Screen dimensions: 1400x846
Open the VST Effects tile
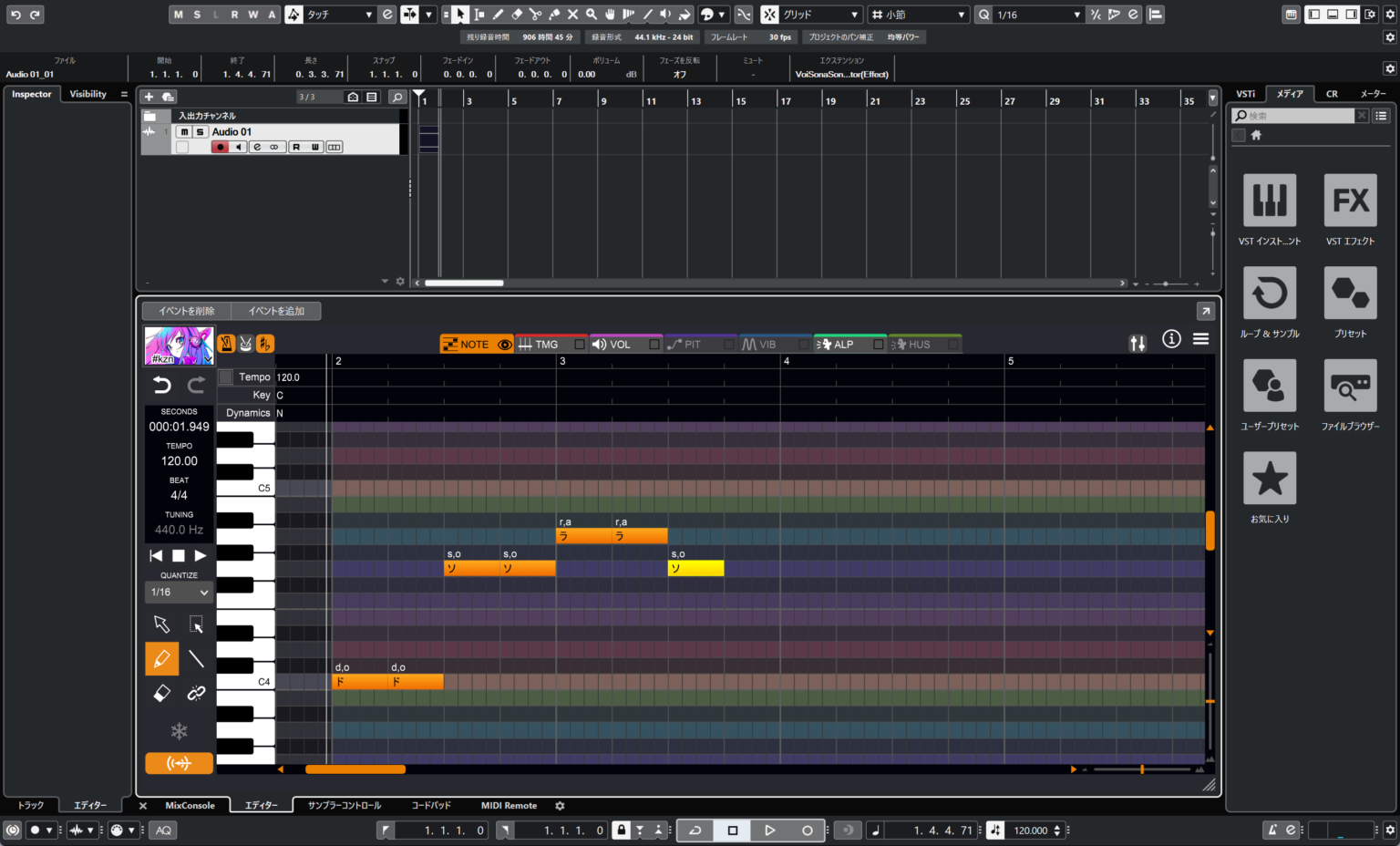(x=1350, y=201)
